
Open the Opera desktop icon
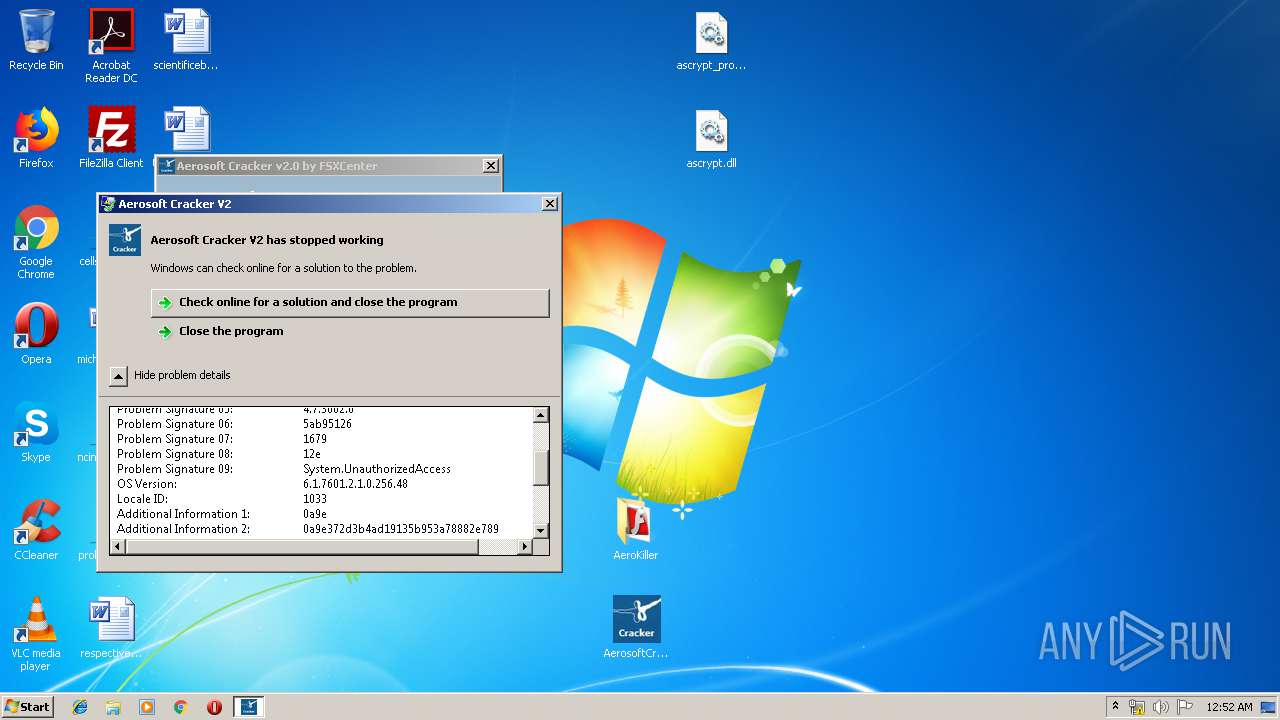[x=36, y=334]
